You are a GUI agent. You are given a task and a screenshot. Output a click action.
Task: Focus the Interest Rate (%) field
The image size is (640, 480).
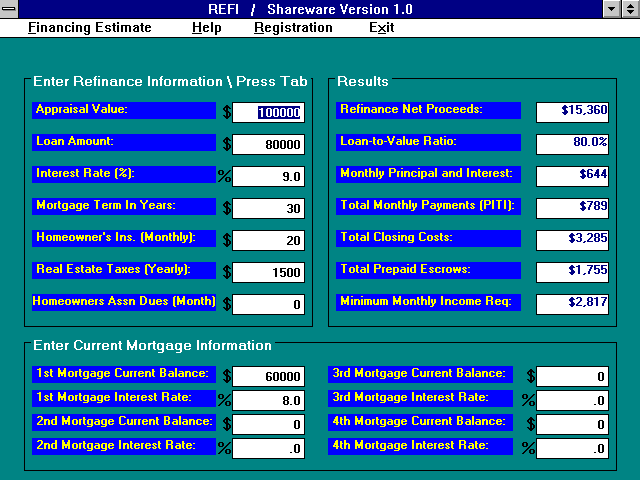[x=268, y=177]
